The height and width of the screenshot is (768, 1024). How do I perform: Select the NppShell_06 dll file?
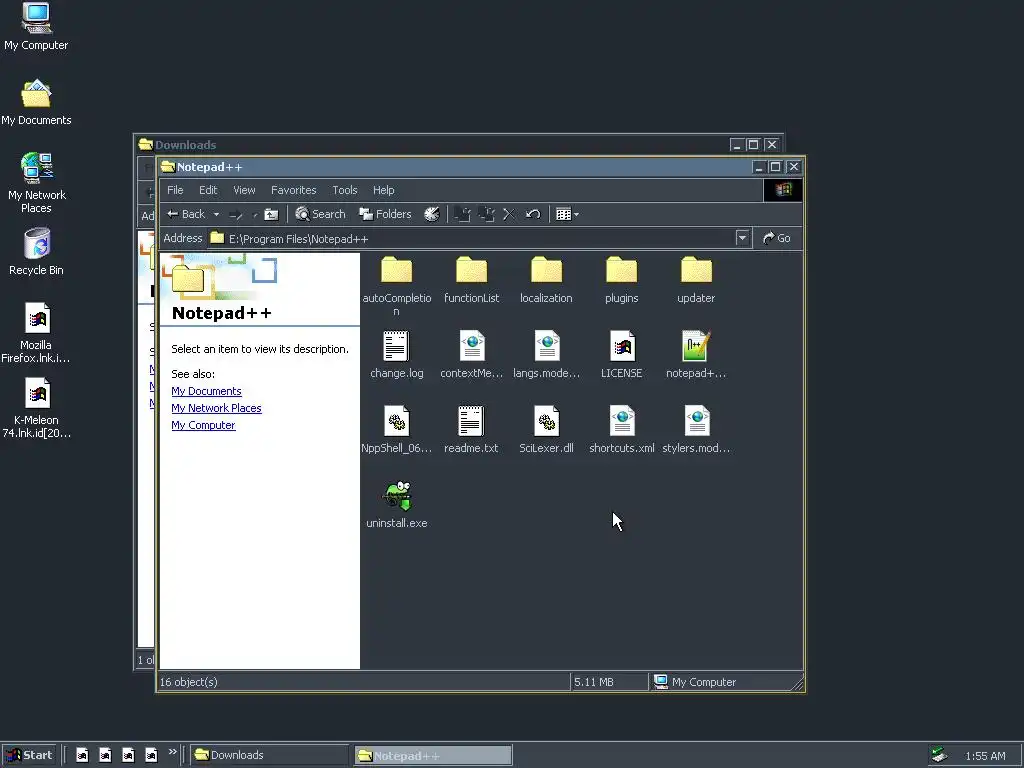click(396, 430)
